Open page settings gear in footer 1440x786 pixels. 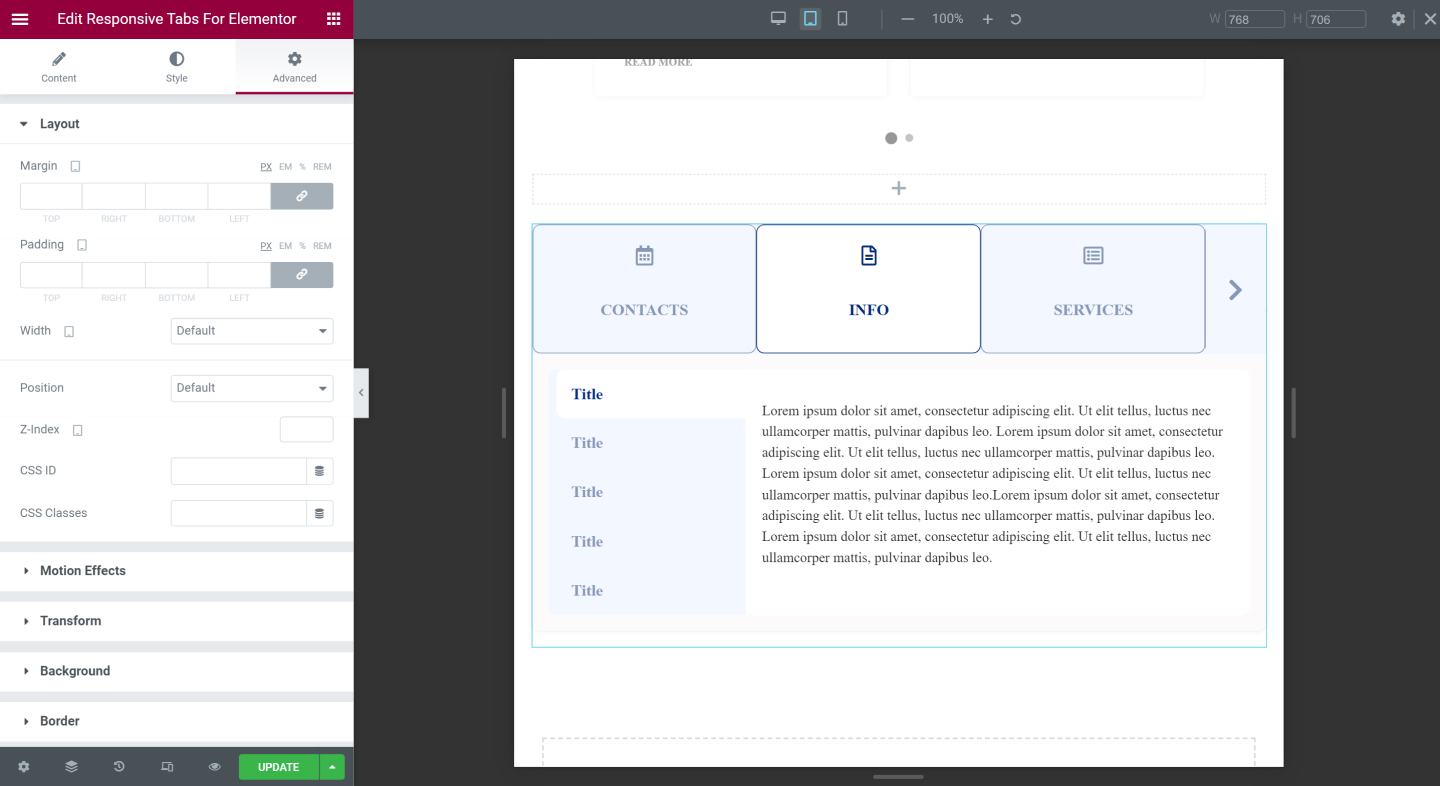[24, 767]
